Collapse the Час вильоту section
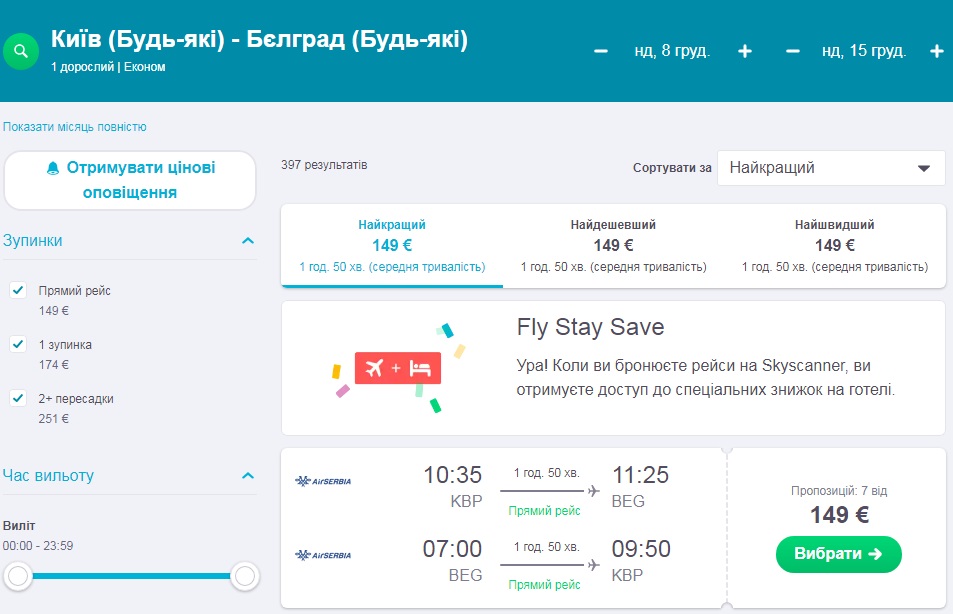This screenshot has height=614, width=953. [x=248, y=476]
